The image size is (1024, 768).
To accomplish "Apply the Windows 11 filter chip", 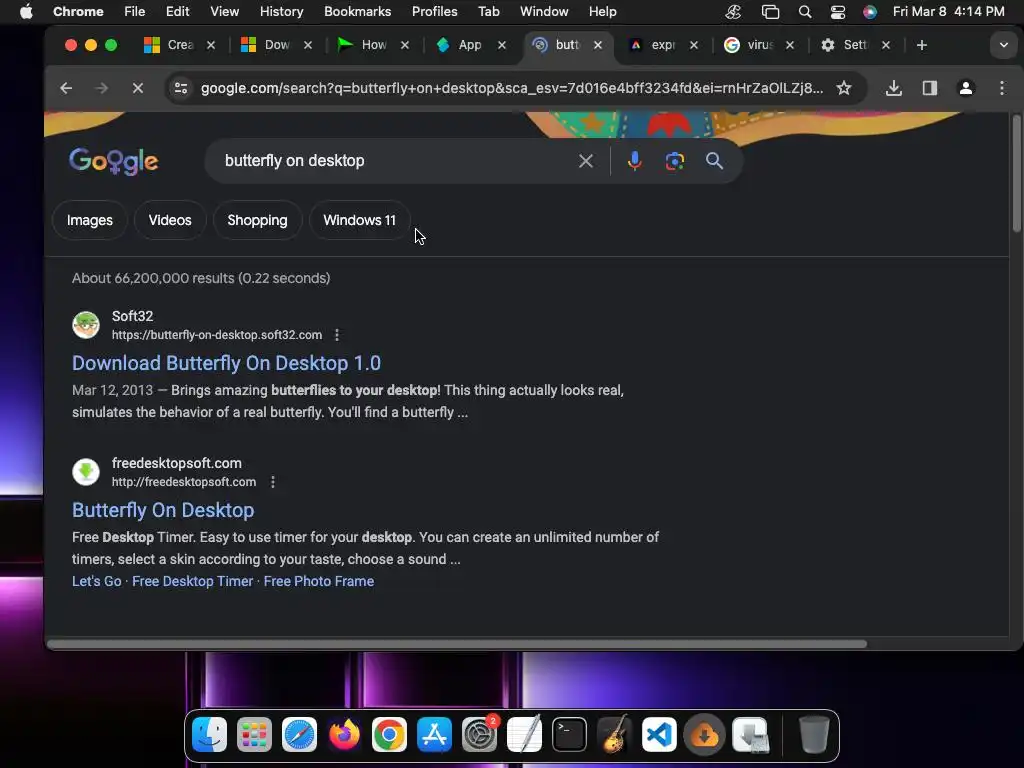I will (359, 220).
